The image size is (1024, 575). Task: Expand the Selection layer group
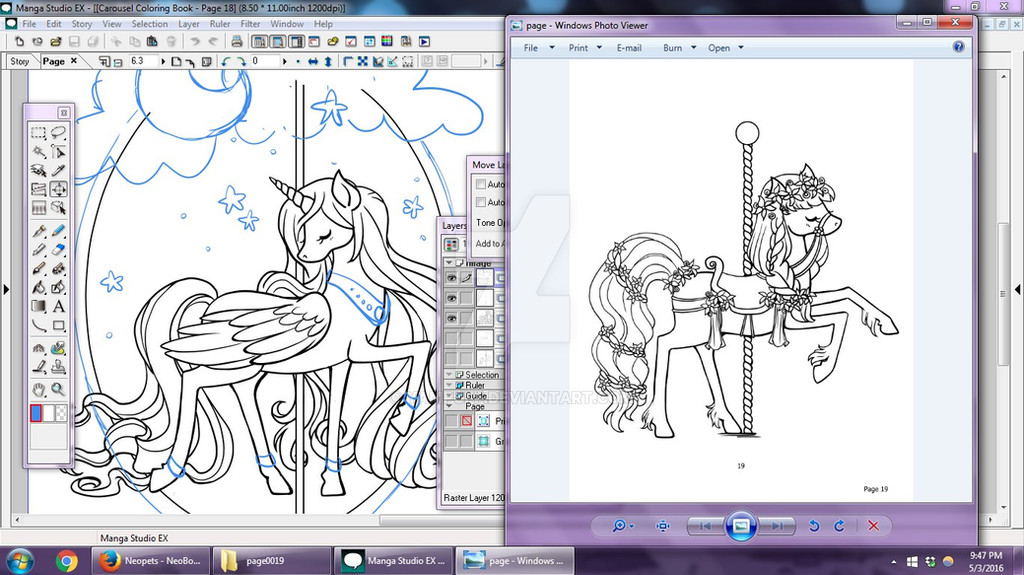click(449, 375)
